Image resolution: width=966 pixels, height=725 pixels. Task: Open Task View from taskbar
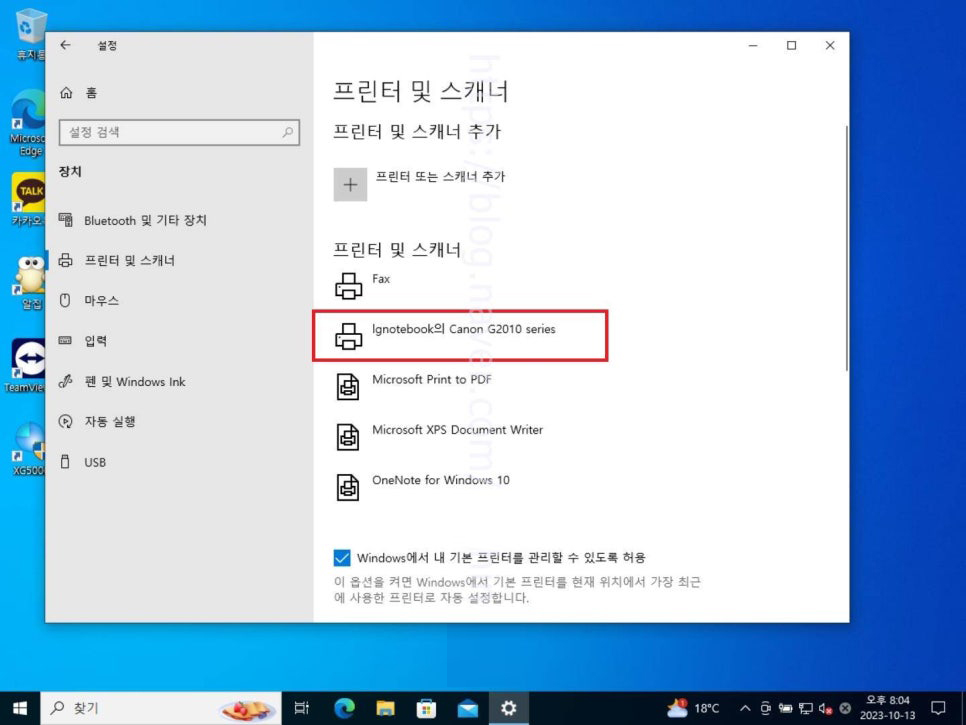tap(302, 708)
